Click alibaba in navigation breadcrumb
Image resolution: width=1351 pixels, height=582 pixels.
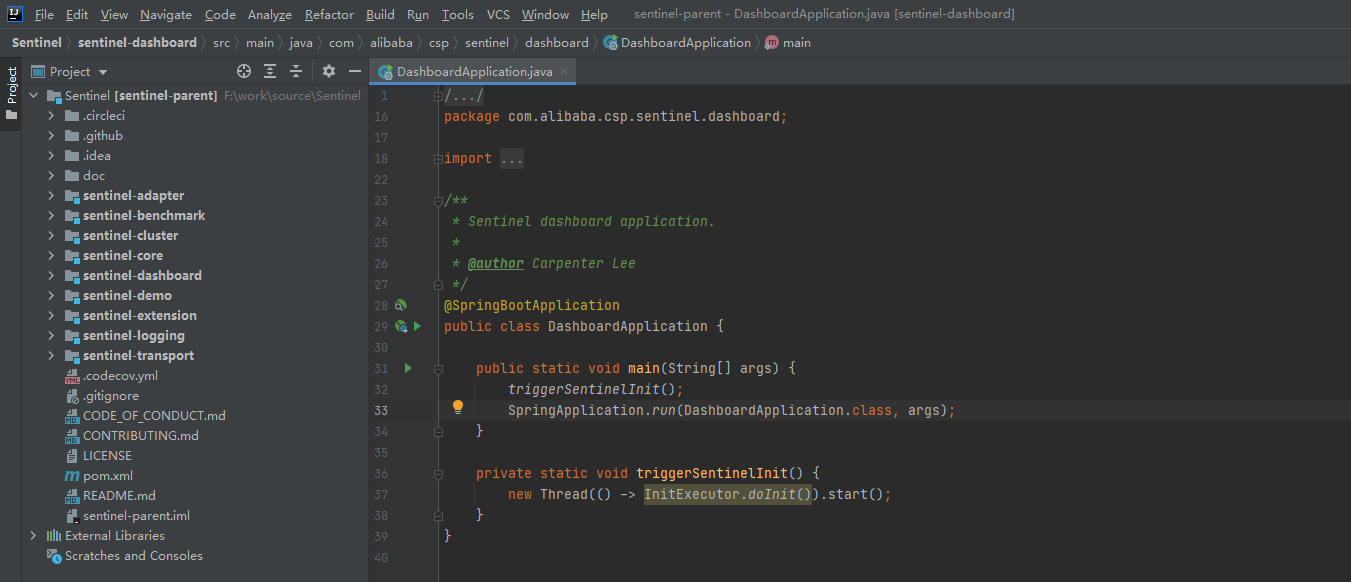(x=391, y=43)
